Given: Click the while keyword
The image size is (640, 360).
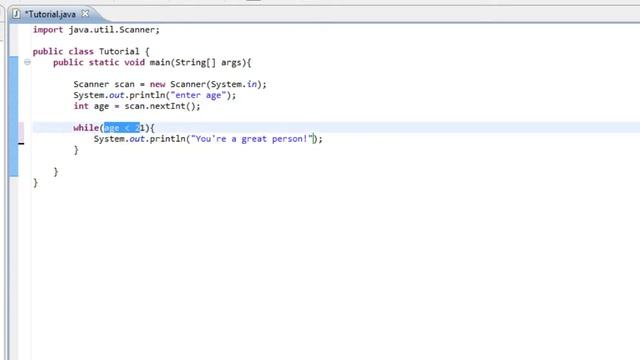Looking at the screenshot, I should tap(86, 128).
